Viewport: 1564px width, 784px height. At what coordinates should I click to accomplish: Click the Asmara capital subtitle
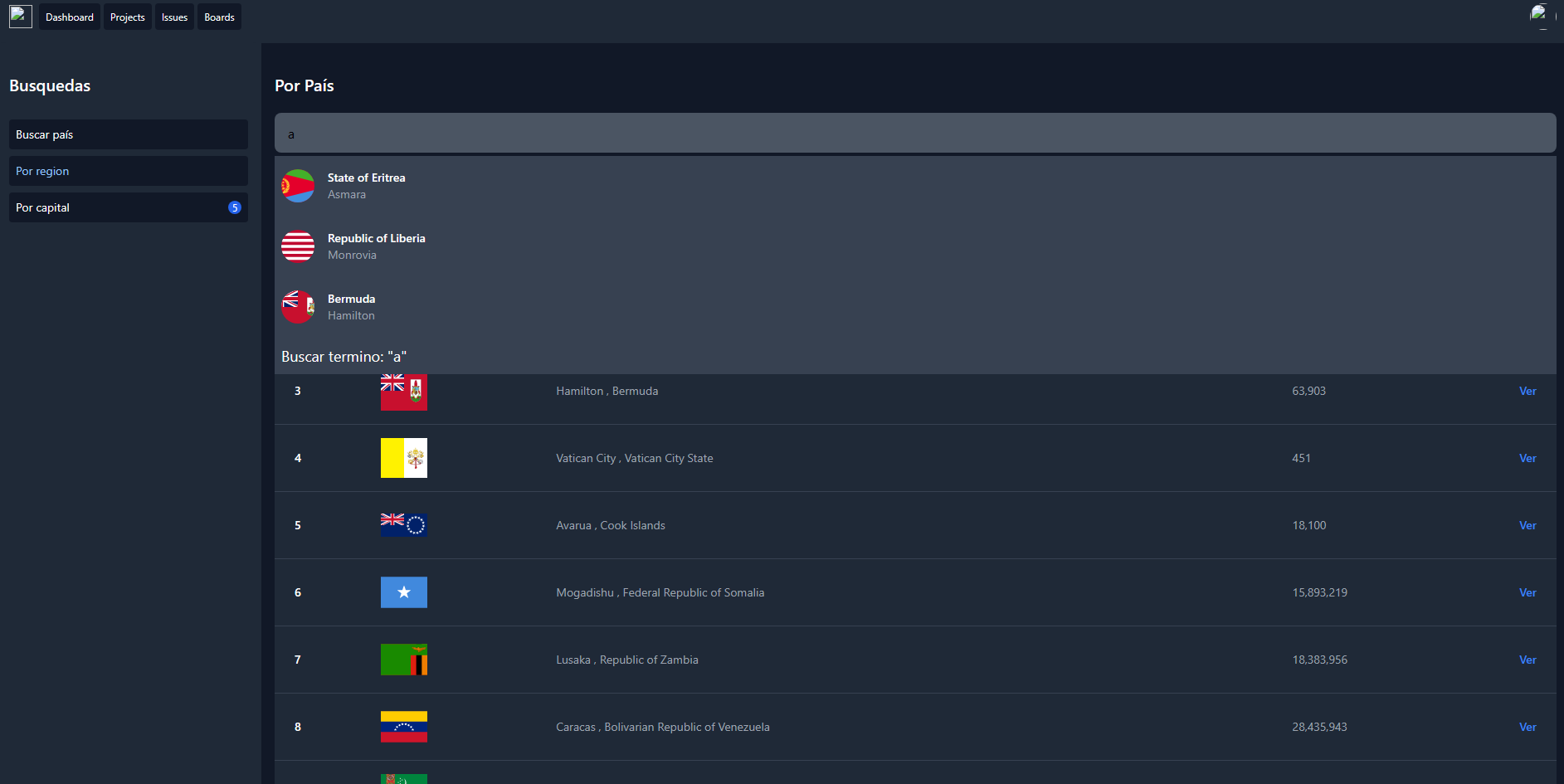[x=347, y=194]
